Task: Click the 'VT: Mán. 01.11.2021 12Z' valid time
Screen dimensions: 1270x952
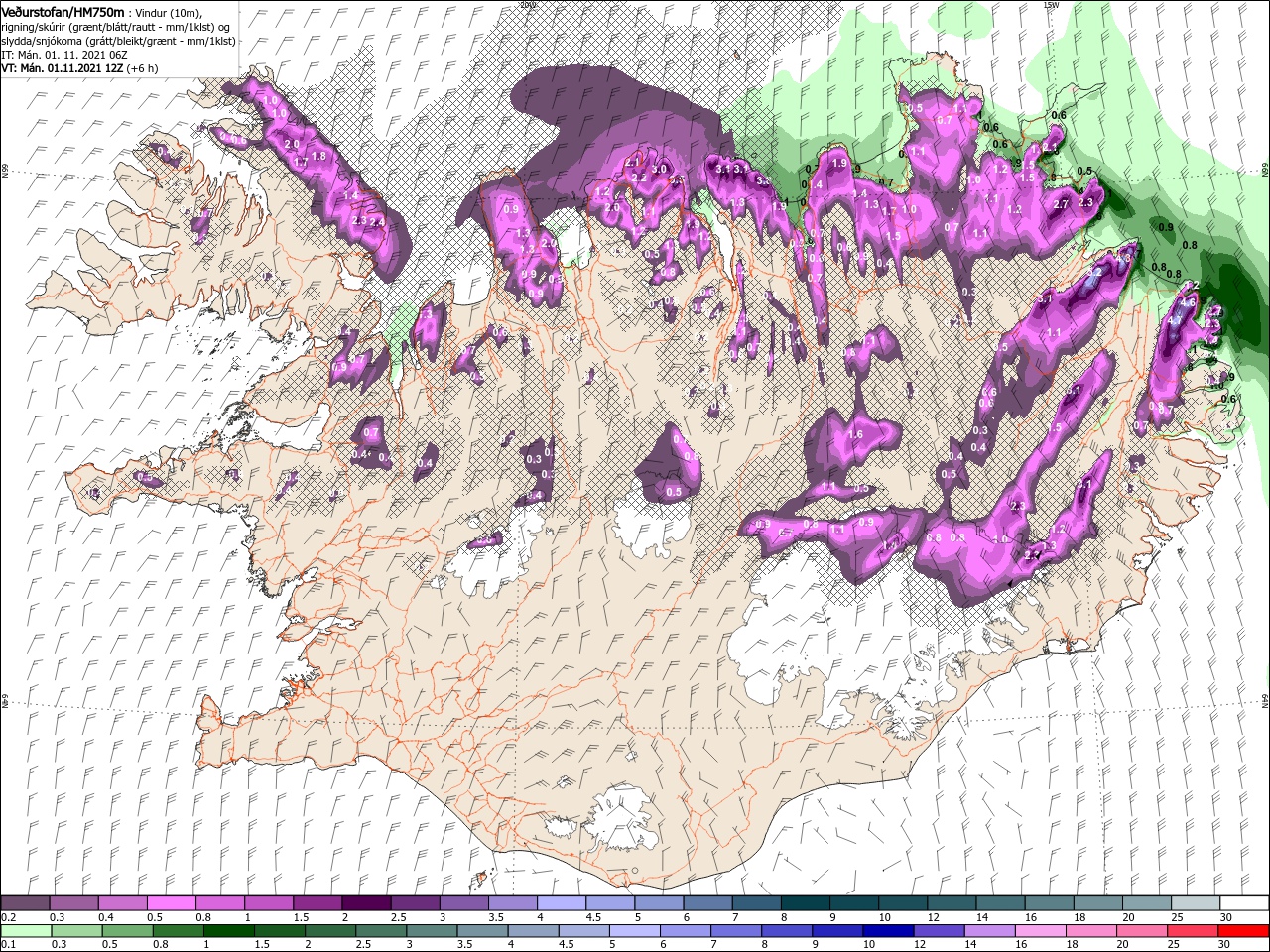Action: coord(63,68)
